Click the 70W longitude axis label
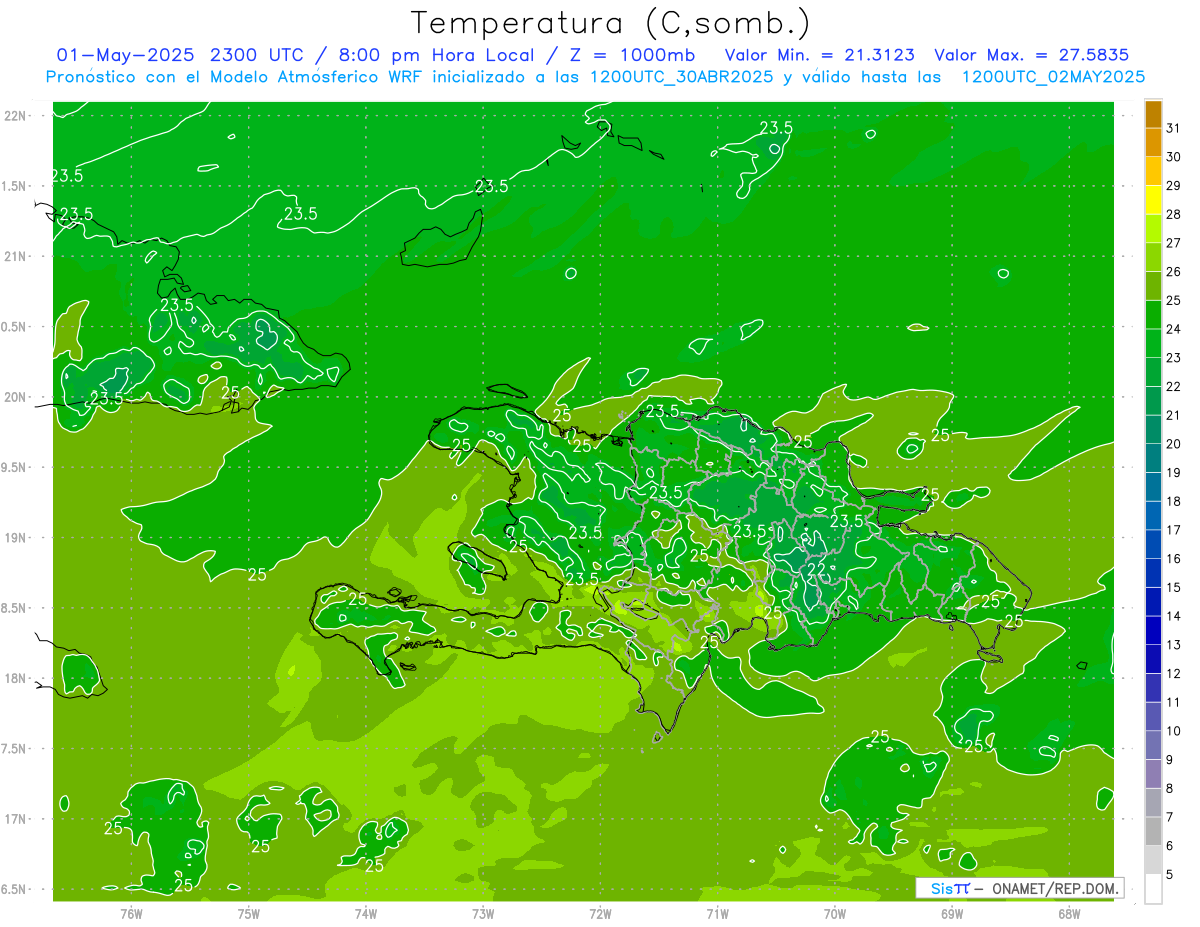1200x927 pixels. pos(835,914)
